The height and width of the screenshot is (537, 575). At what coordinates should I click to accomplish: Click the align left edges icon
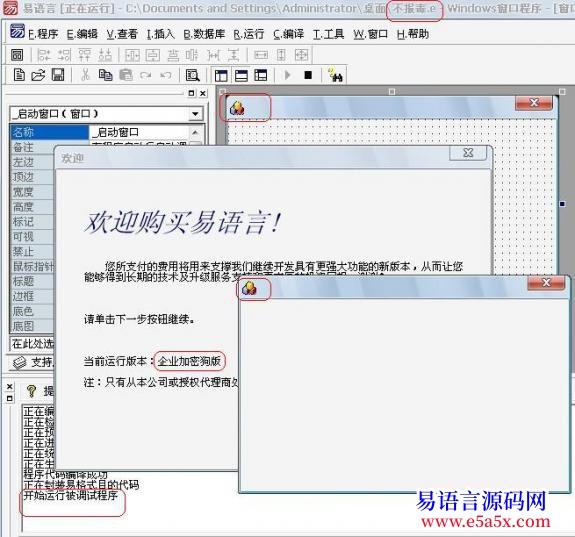44,55
